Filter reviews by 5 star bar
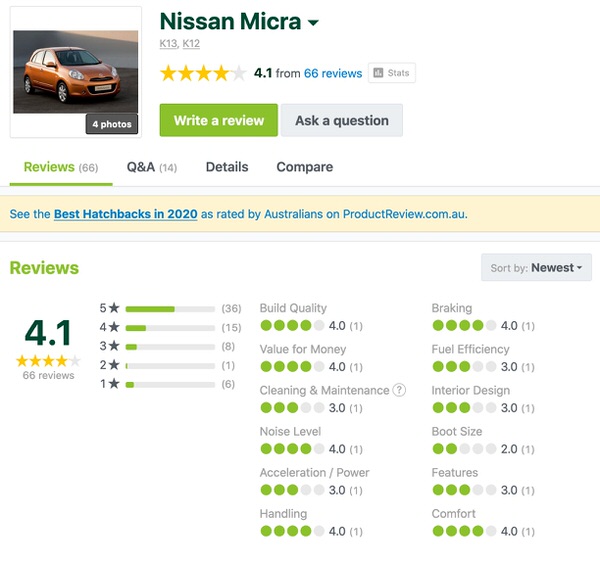Image resolution: width=600 pixels, height=563 pixels. 170,309
